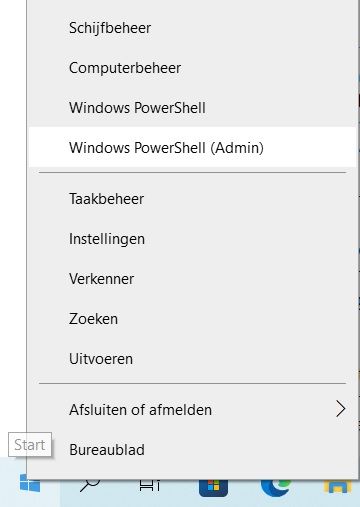Expand the Afsluiten of afmelden submenu arrow
360x507 pixels.
coord(341,409)
